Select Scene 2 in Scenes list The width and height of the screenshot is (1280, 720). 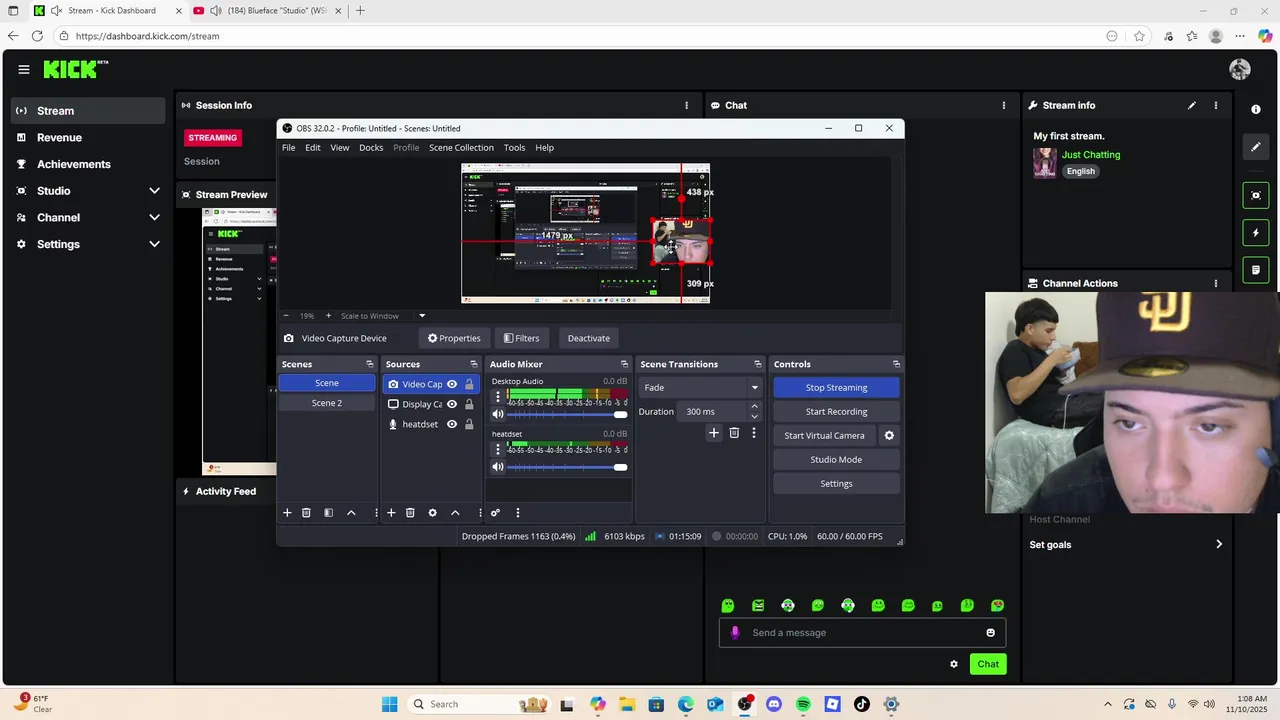[327, 403]
